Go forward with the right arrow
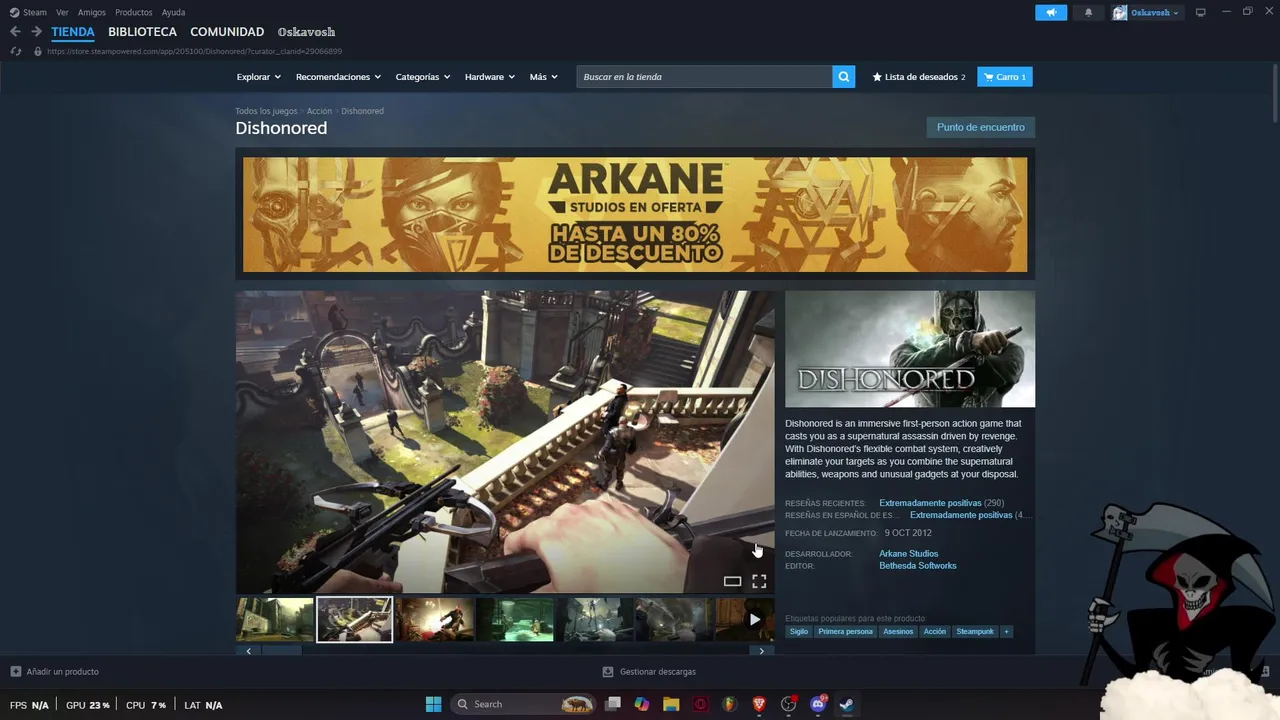Screen dimensions: 1280x720 36,32
